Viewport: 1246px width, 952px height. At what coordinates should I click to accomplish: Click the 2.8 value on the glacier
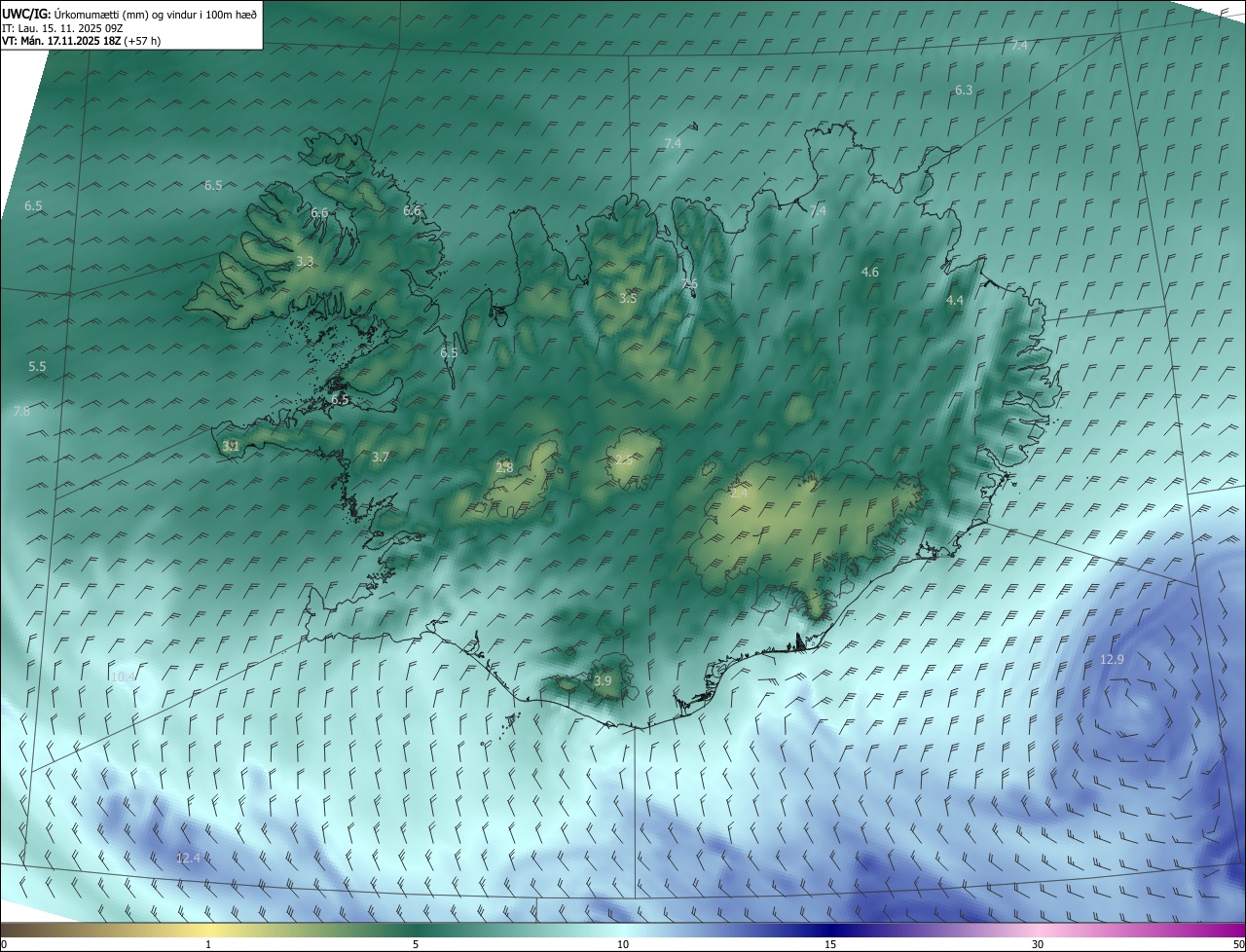coord(504,468)
